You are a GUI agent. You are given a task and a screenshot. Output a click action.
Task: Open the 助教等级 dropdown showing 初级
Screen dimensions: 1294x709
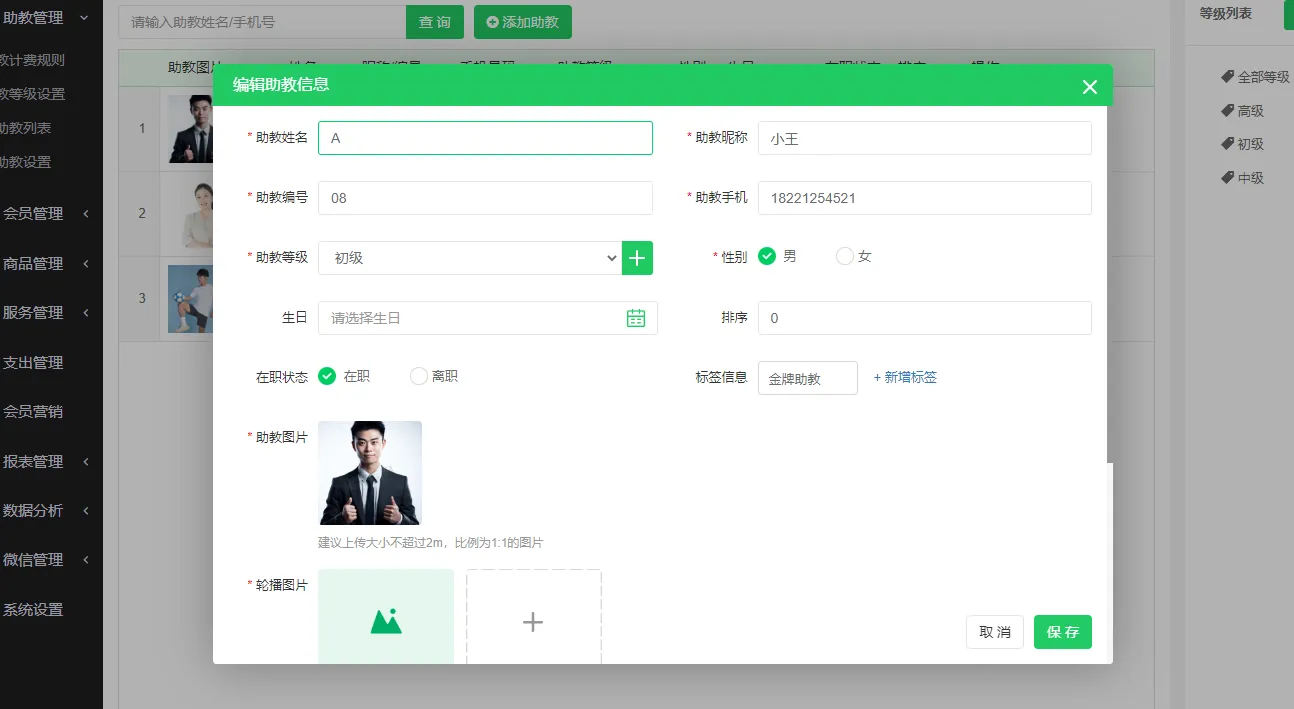(x=470, y=258)
